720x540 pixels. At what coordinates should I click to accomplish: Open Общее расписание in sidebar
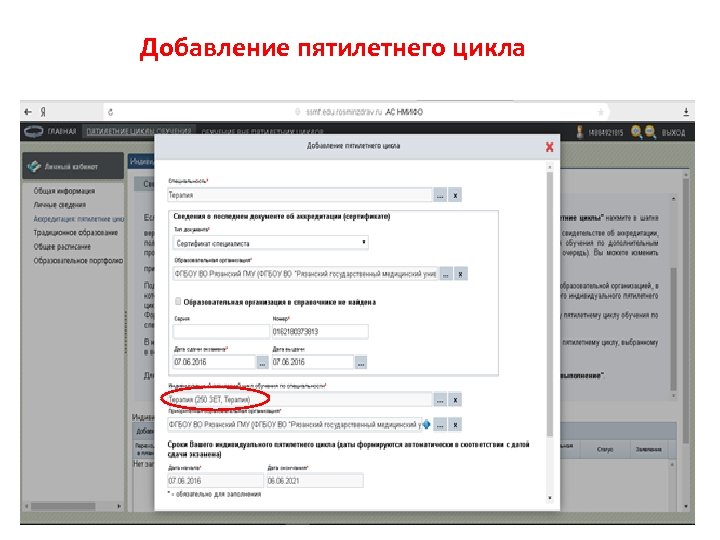pos(62,247)
